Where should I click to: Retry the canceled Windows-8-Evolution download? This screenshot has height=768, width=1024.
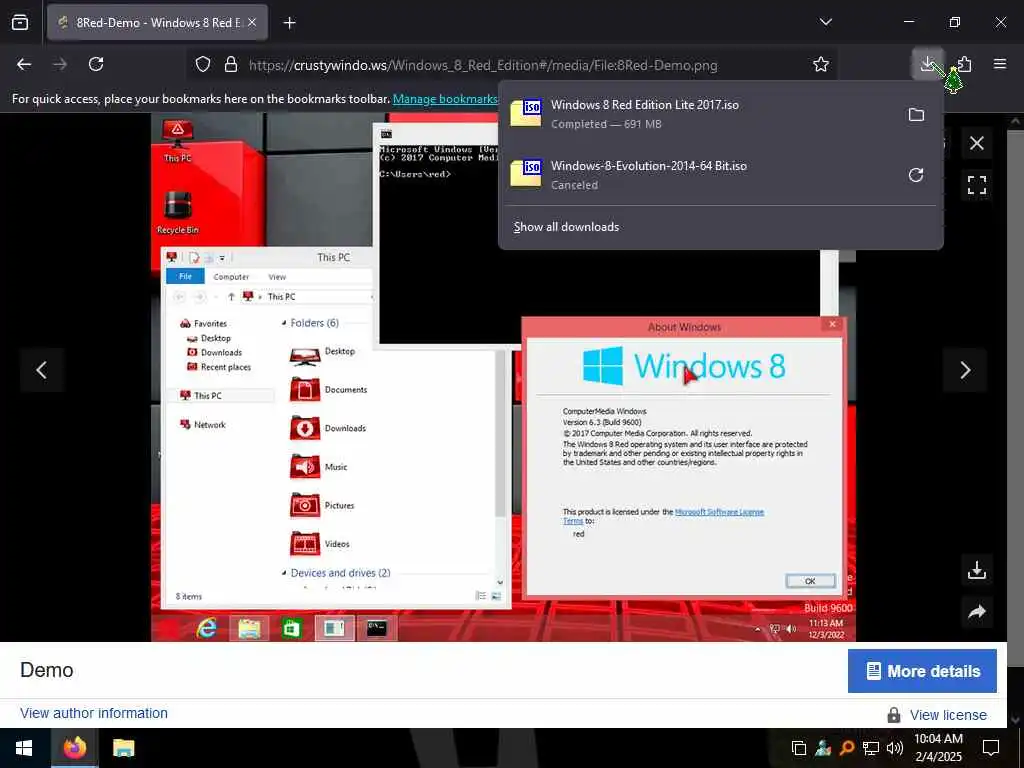pyautogui.click(x=916, y=175)
